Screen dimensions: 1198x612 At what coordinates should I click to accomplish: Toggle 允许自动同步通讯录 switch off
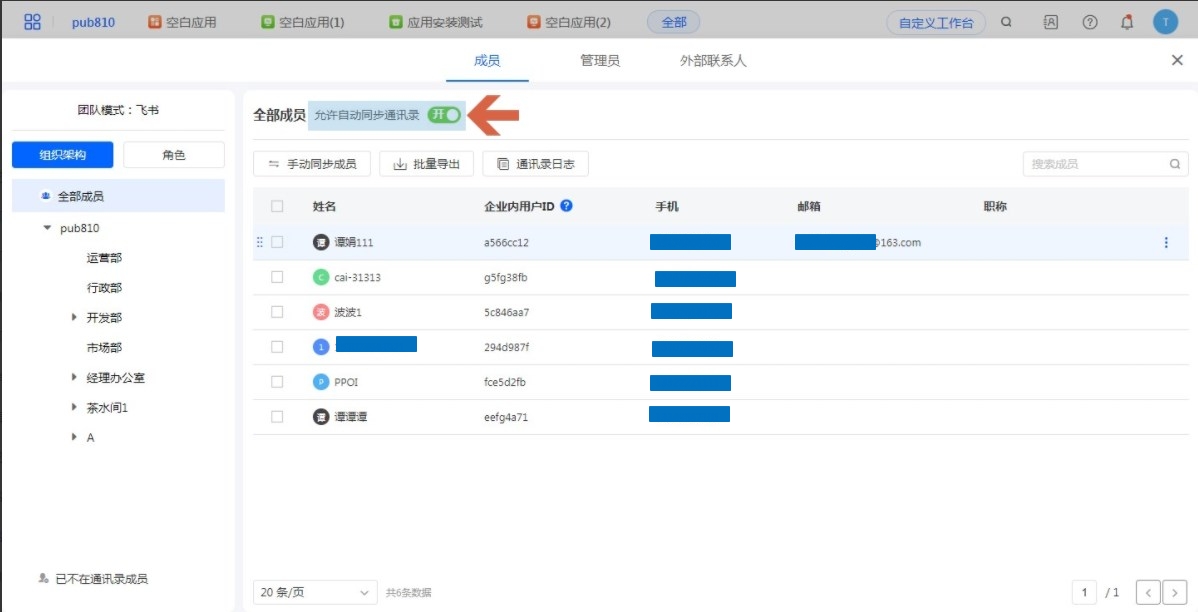click(444, 115)
